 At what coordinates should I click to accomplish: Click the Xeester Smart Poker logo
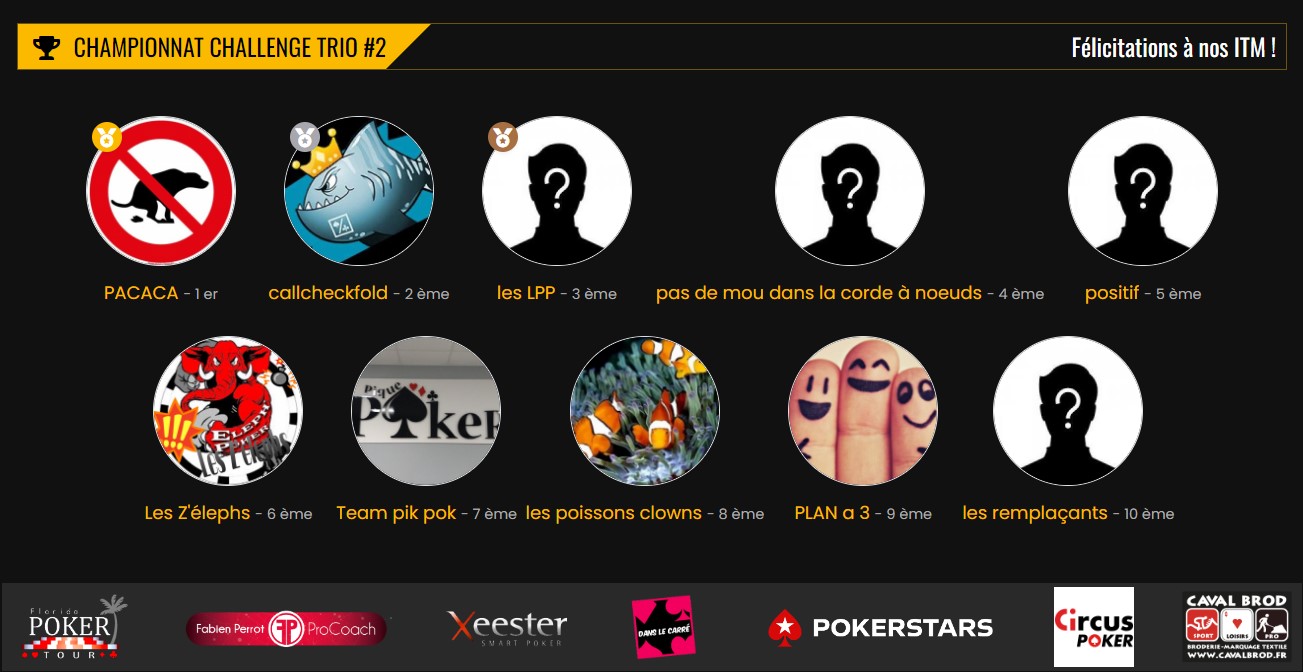click(x=507, y=628)
